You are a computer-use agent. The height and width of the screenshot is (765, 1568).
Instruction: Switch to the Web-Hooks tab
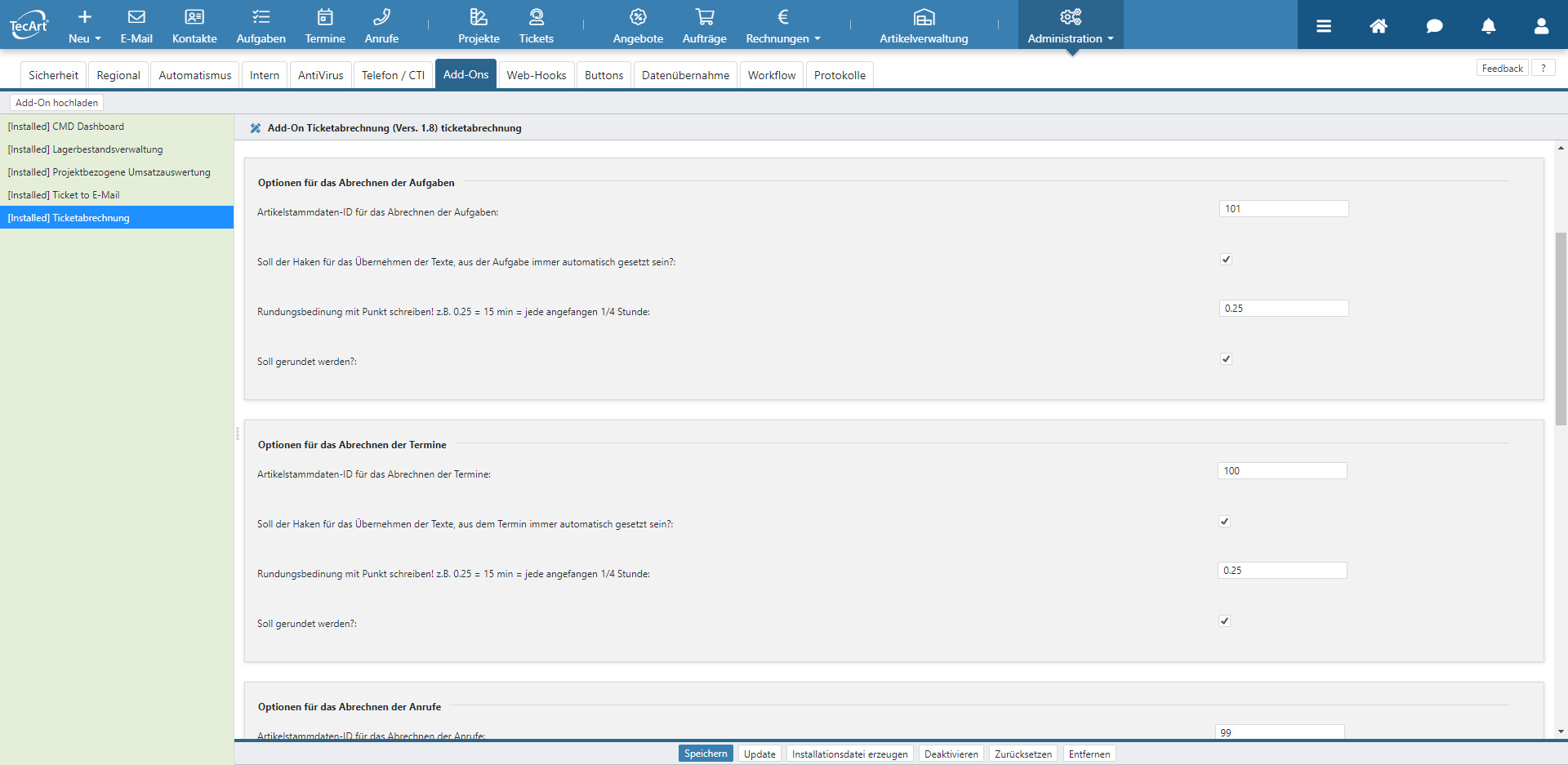coord(536,75)
